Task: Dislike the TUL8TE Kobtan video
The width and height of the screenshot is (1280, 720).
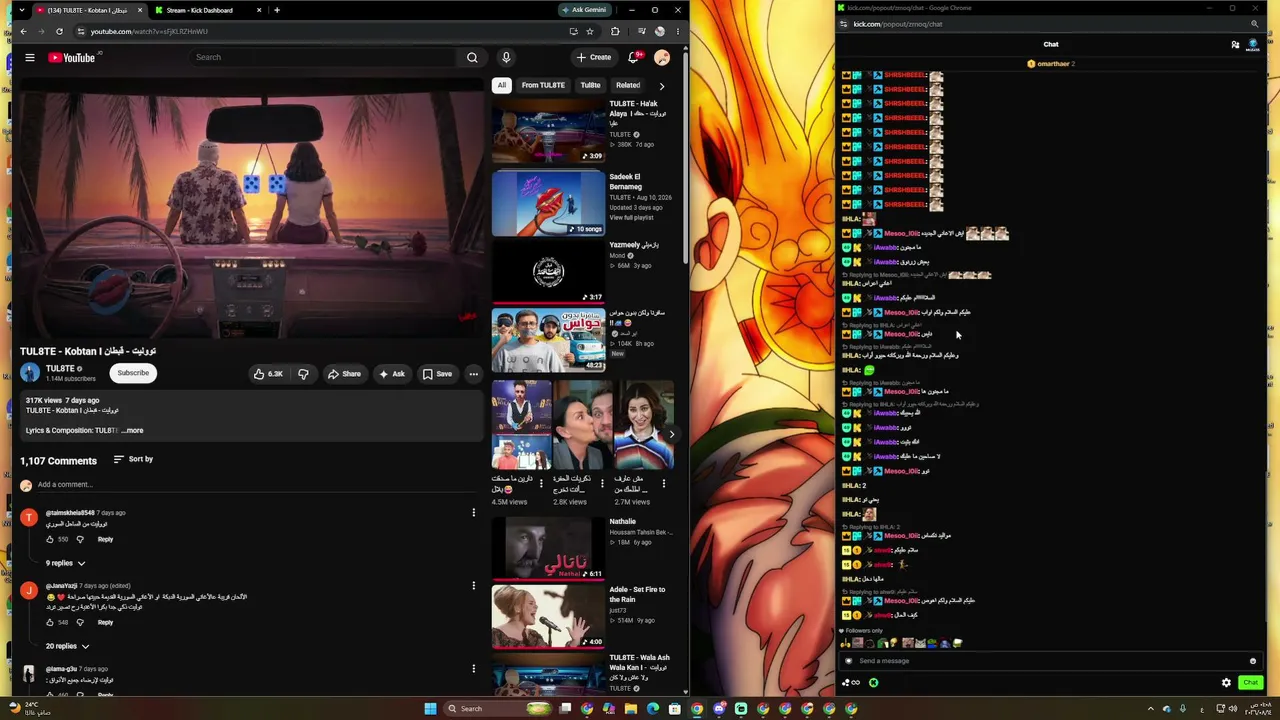Action: tap(303, 374)
